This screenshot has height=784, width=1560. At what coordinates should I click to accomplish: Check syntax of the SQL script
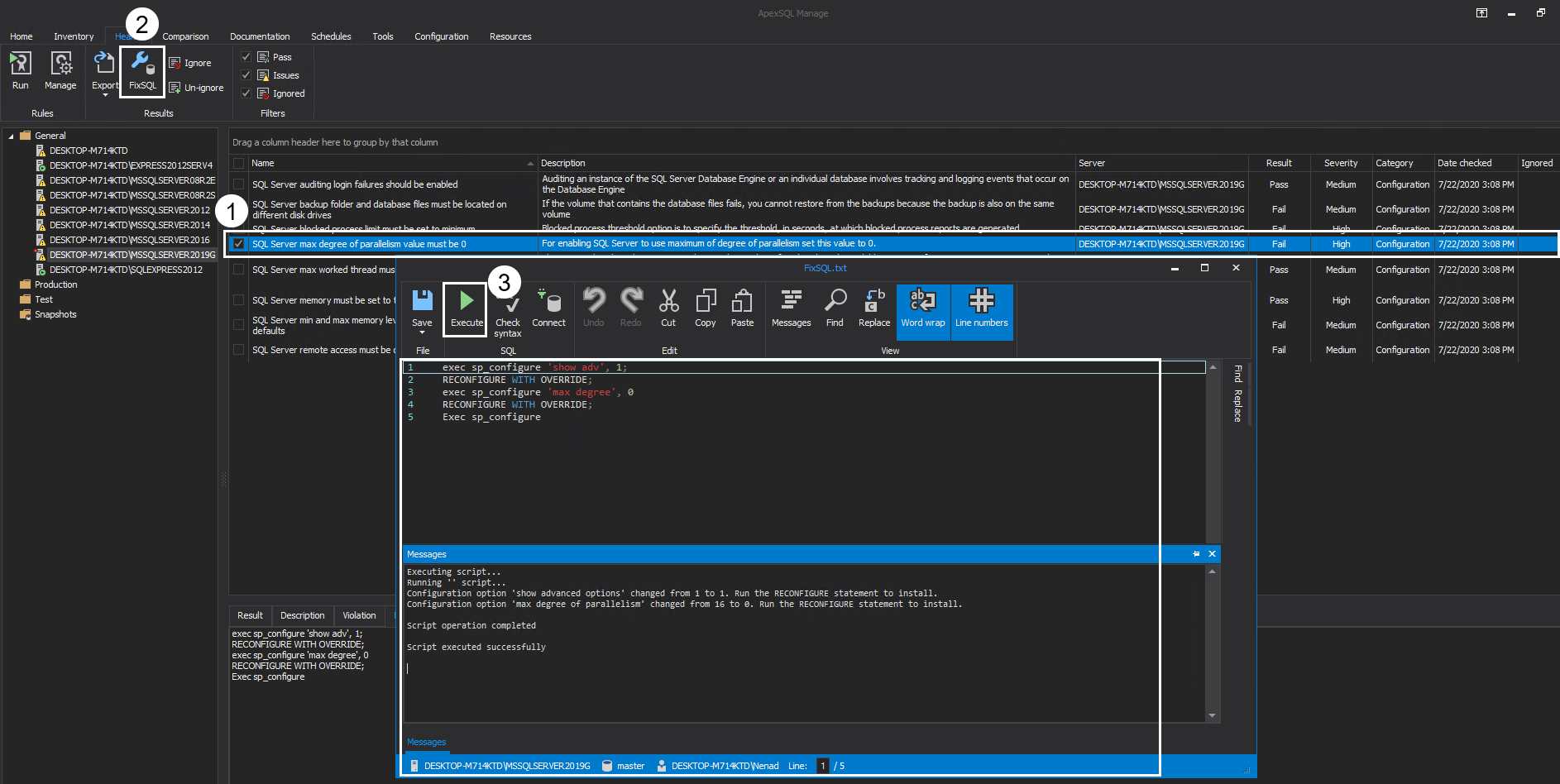[508, 313]
